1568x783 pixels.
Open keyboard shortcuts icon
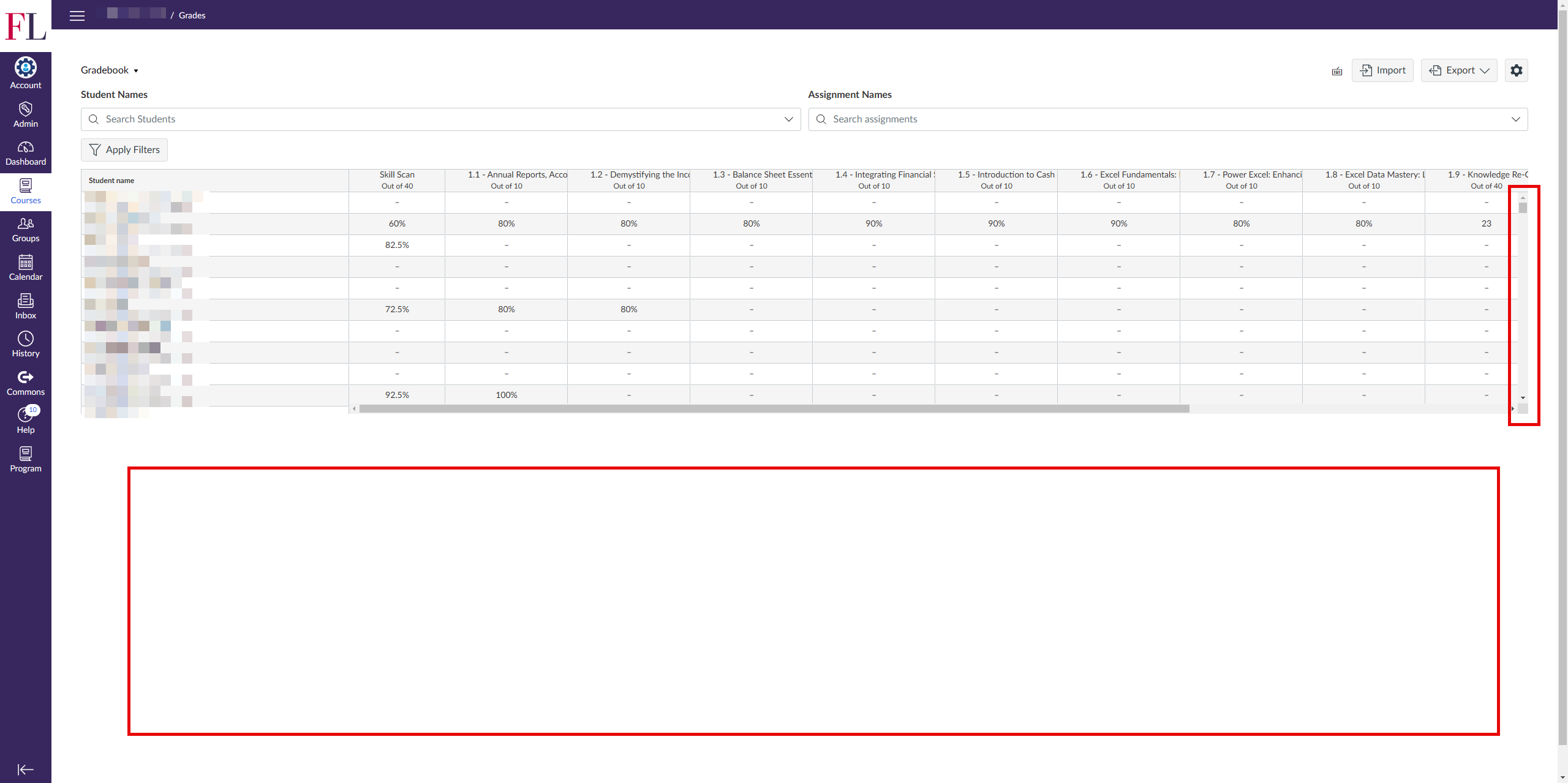1337,72
